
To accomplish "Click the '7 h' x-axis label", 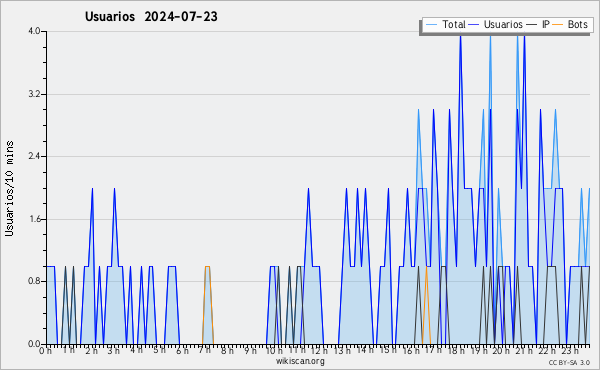I will 205,350.
